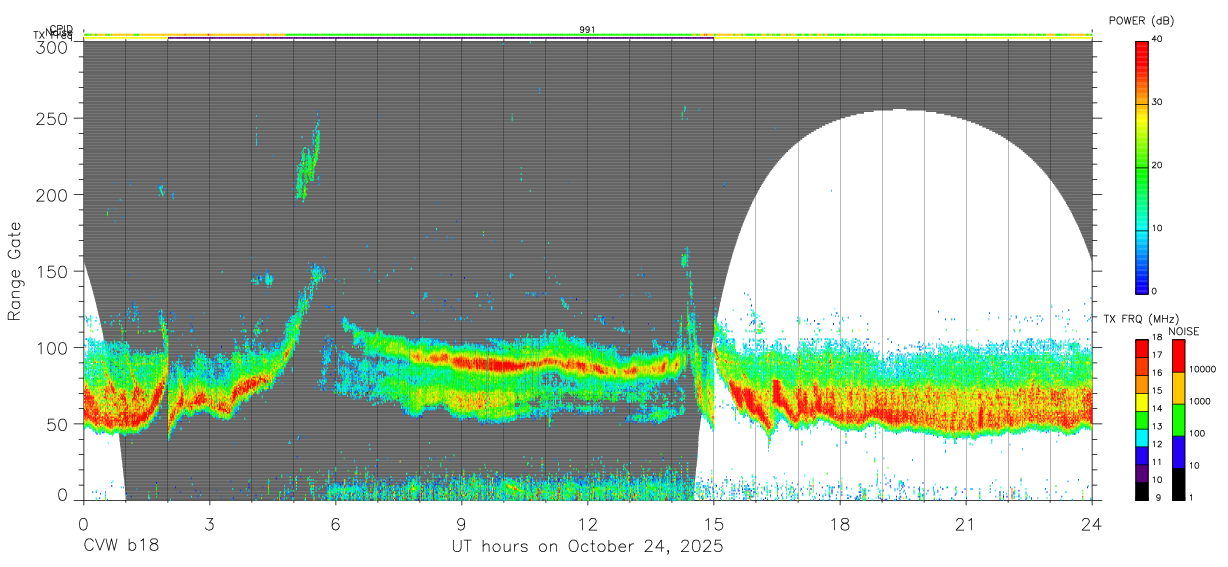Screen dimensions: 1228x567
Task: Click the black 9–10 MHz TX FRQ swatch
Action: tap(1141, 489)
